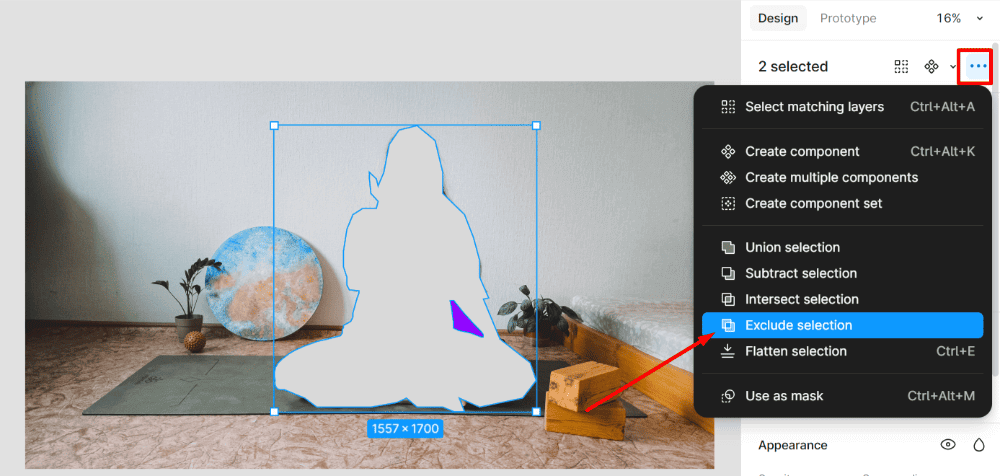Choose the highlighted Exclude selection entry
The height and width of the screenshot is (476, 1000).
point(842,325)
